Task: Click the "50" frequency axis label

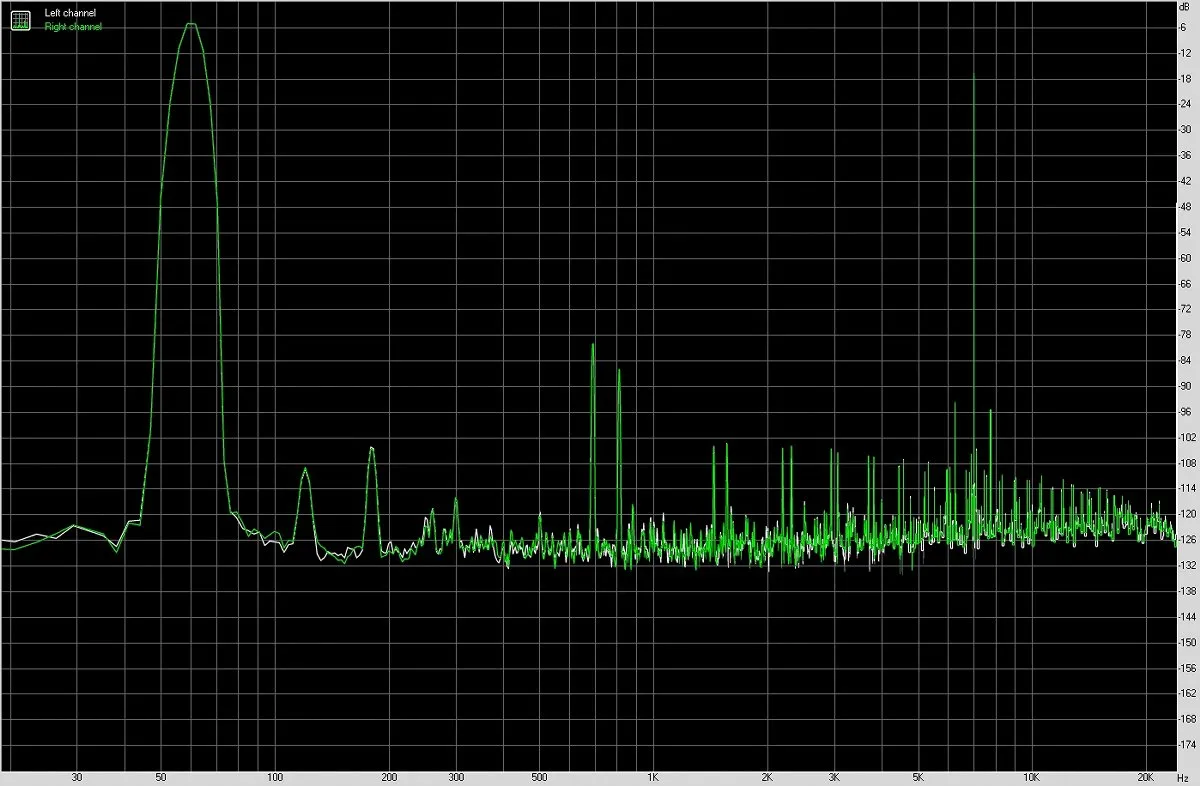Action: coord(161,777)
